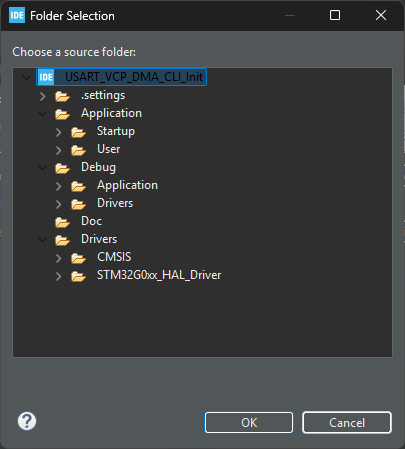Select the top-level Drivers folder name
405x449 pixels.
click(99, 239)
